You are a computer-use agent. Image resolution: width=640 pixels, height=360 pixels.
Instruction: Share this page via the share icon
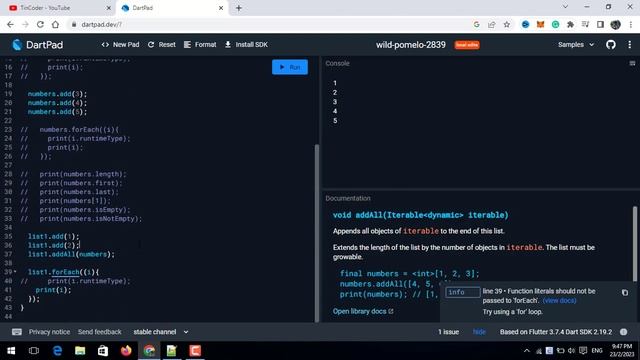click(491, 24)
